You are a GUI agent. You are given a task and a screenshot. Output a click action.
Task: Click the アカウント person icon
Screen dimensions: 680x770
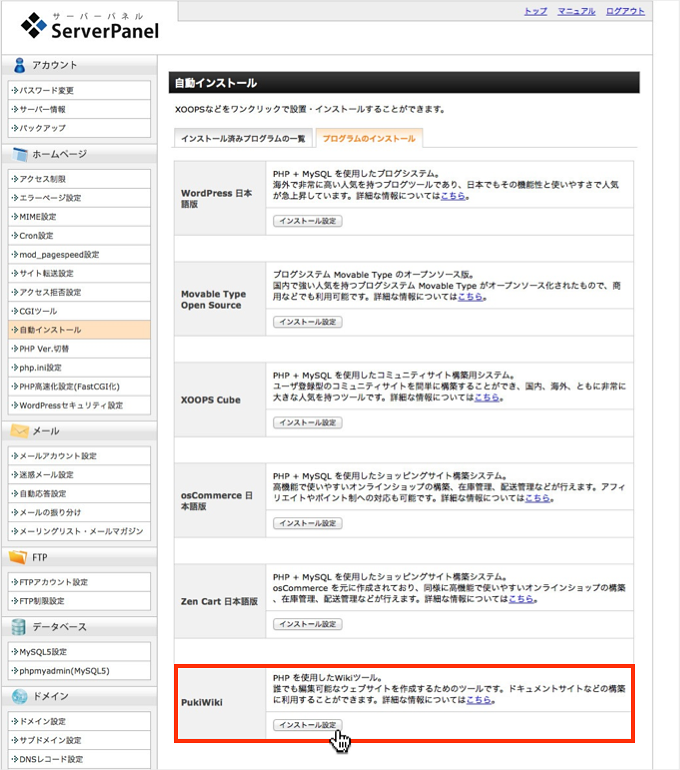coord(20,65)
